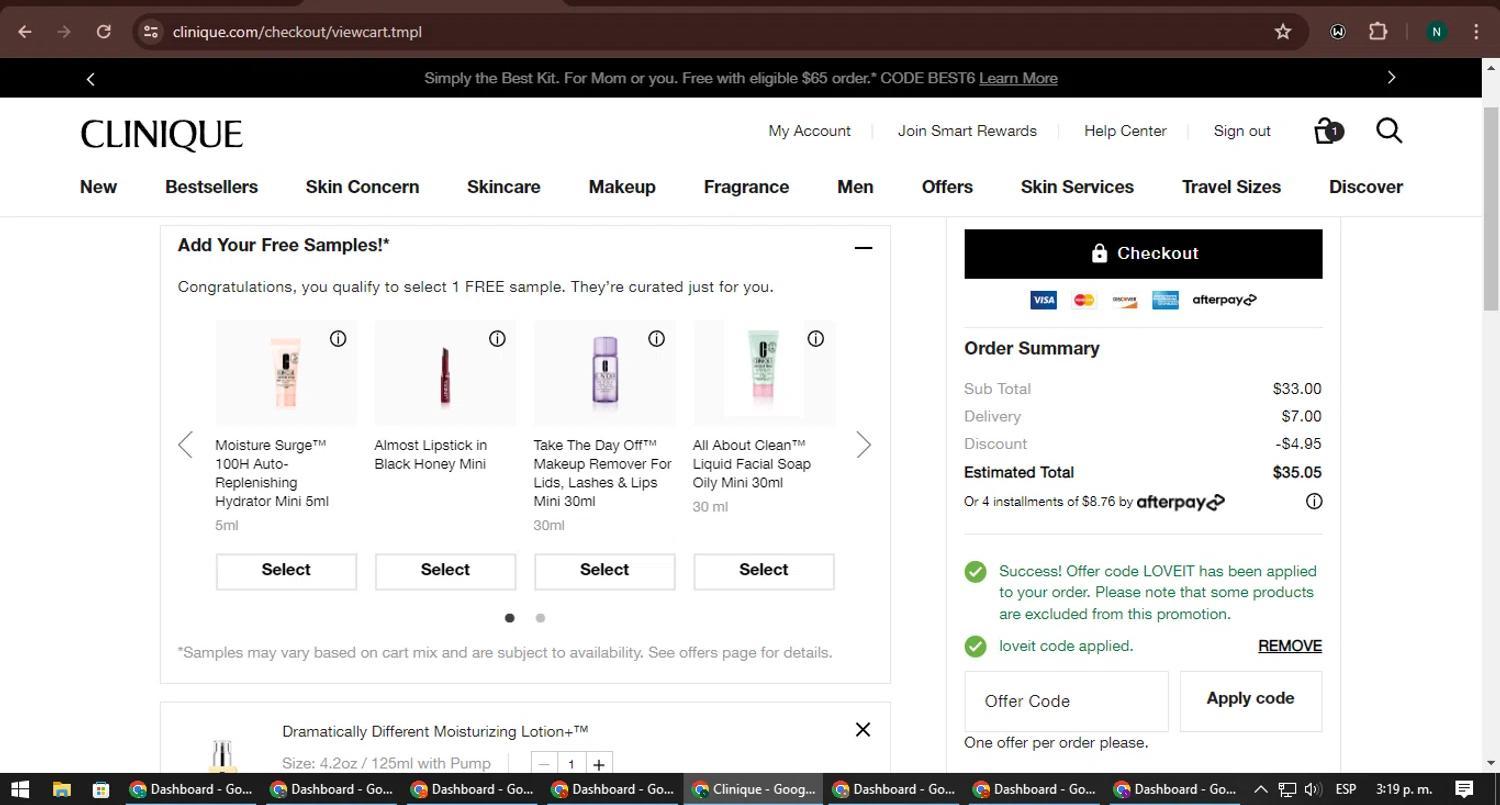Bookmark this page with the star icon
This screenshot has height=805, width=1500.
point(1283,32)
